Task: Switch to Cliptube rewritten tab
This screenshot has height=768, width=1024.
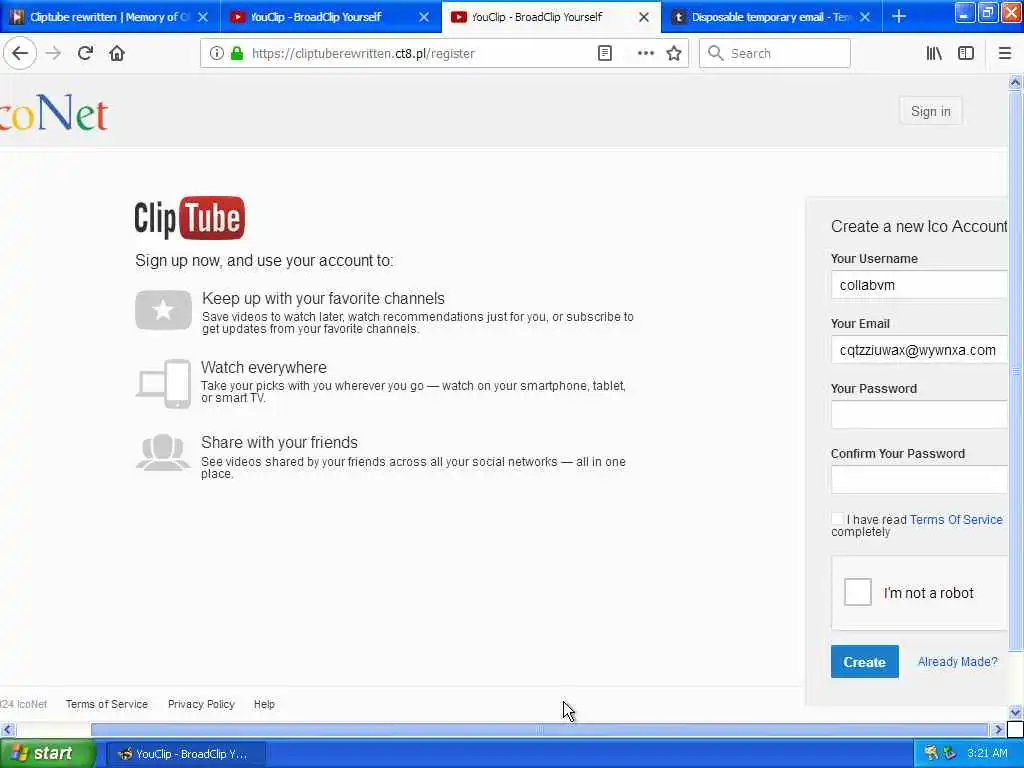Action: [x=110, y=17]
